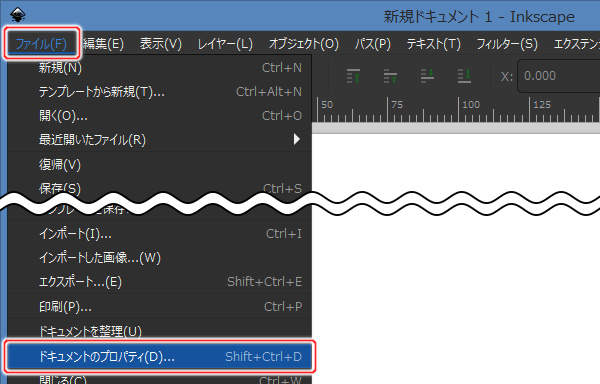Choose 印刷(P)... to print

tap(160, 306)
